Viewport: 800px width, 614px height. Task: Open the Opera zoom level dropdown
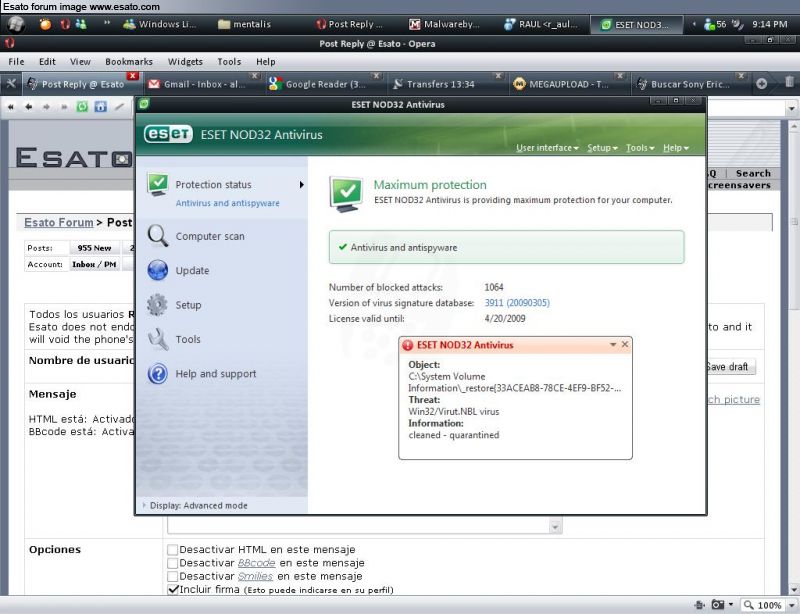[x=792, y=605]
